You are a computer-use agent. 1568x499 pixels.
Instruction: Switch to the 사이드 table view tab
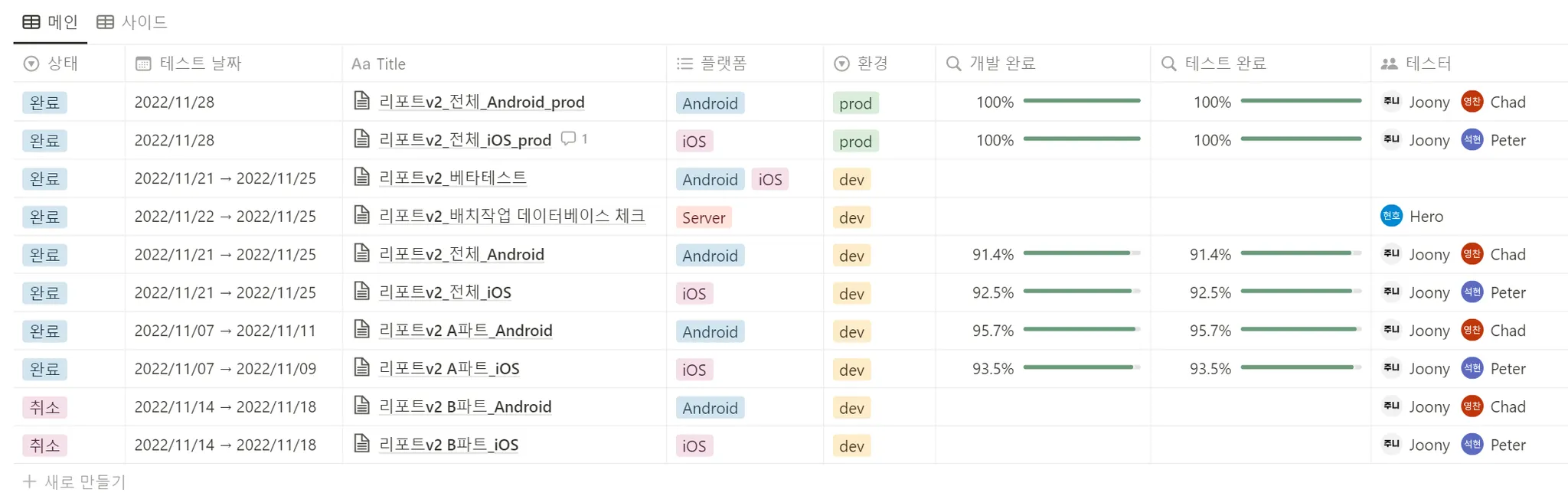[x=132, y=22]
